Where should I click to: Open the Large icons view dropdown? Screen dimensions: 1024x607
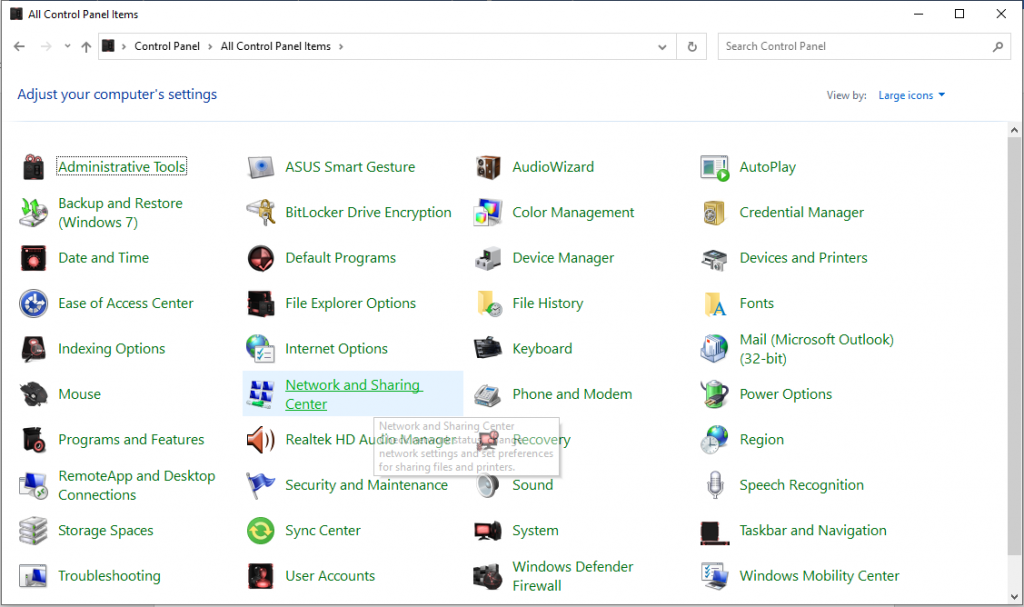[911, 96]
